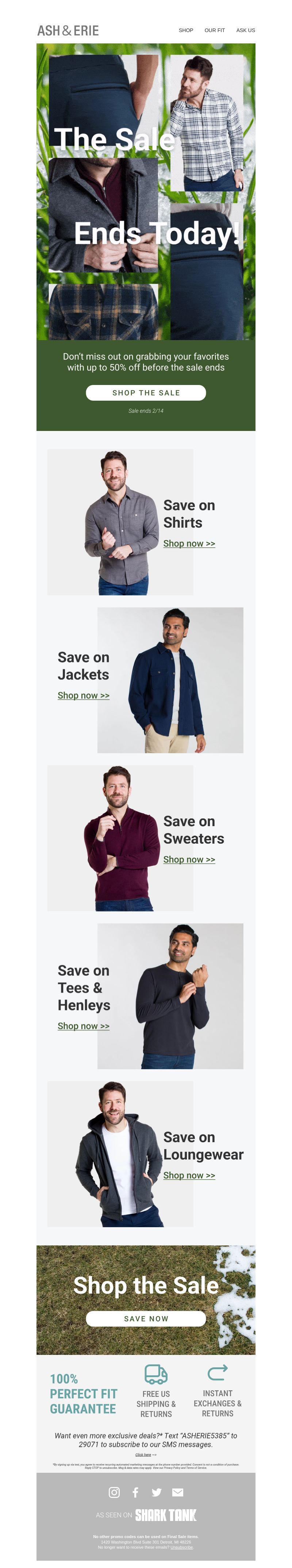
Task: Follow Shop now link under Loungewear
Action: (189, 1175)
